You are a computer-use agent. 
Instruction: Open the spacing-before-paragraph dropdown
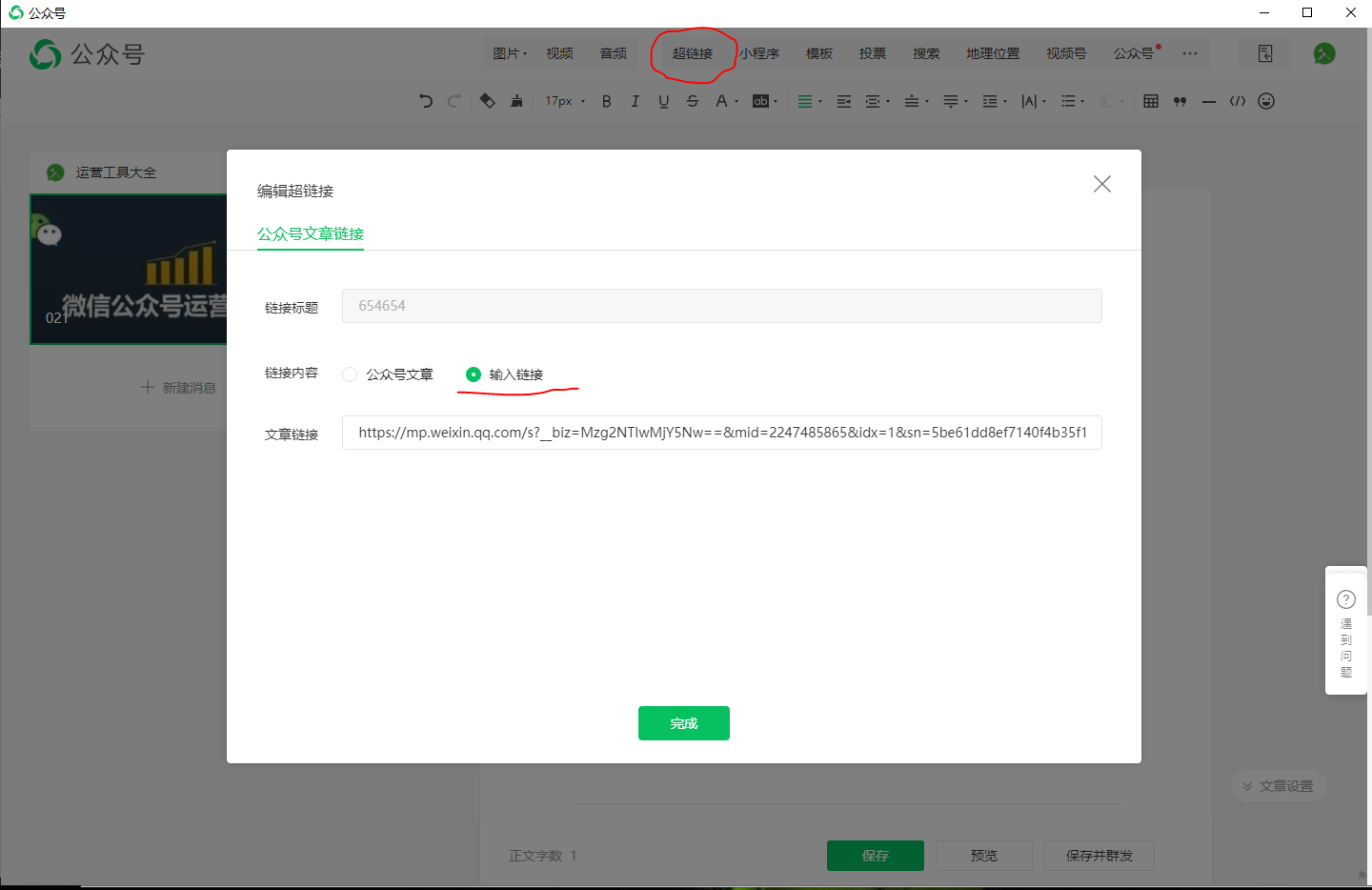tap(916, 101)
